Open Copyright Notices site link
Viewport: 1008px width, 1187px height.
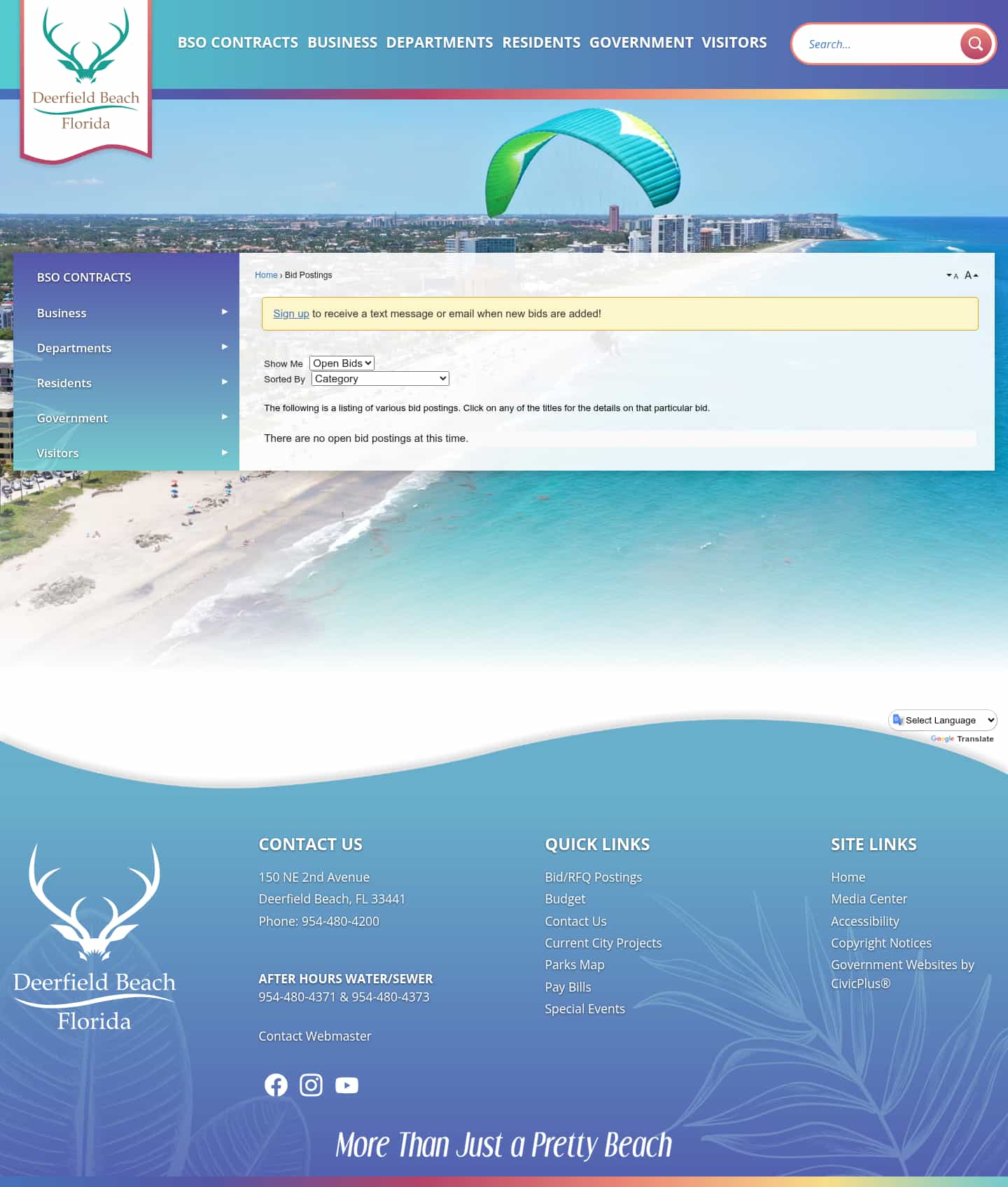click(x=881, y=943)
